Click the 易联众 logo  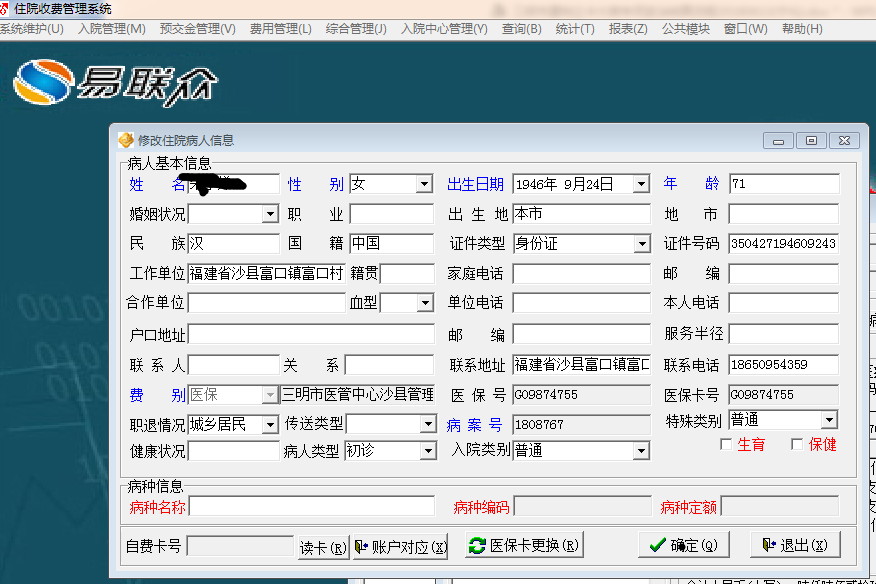pos(115,84)
